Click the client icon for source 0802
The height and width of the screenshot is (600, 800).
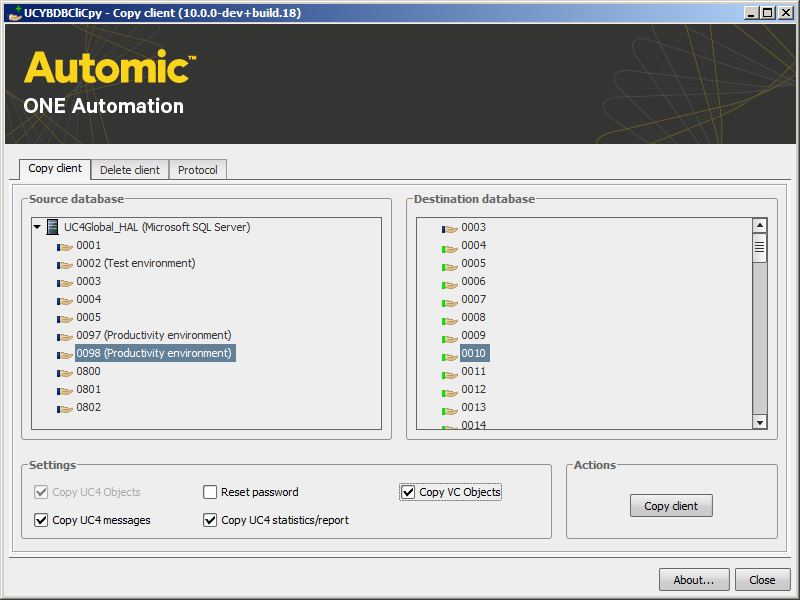point(65,409)
